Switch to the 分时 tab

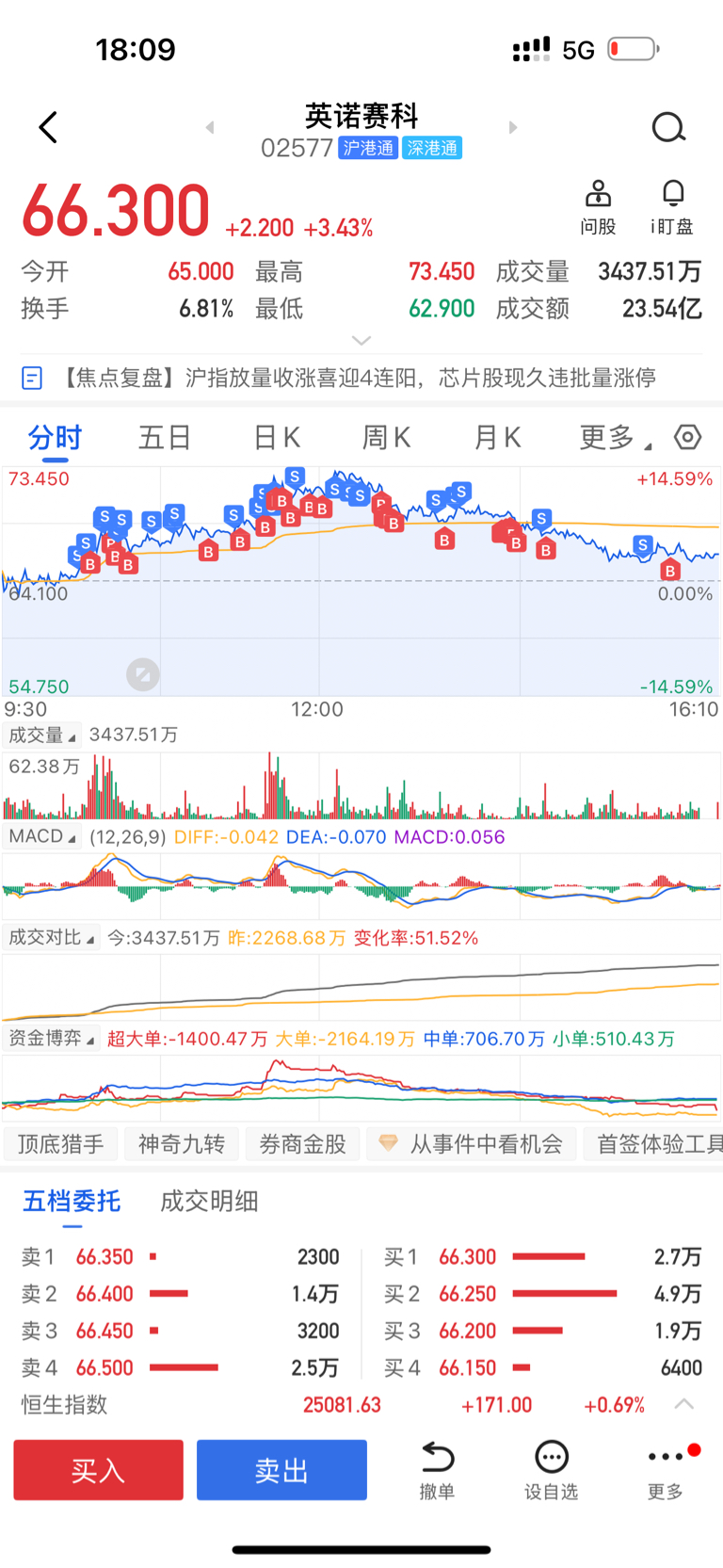55,437
